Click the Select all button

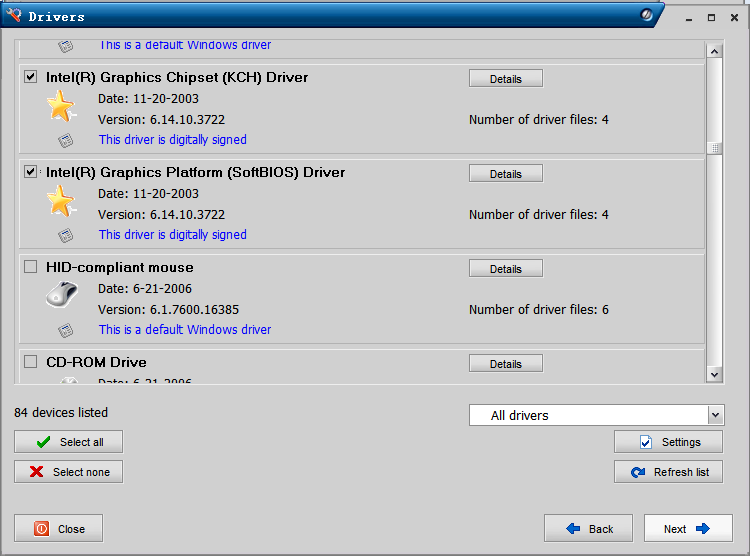pyautogui.click(x=68, y=442)
